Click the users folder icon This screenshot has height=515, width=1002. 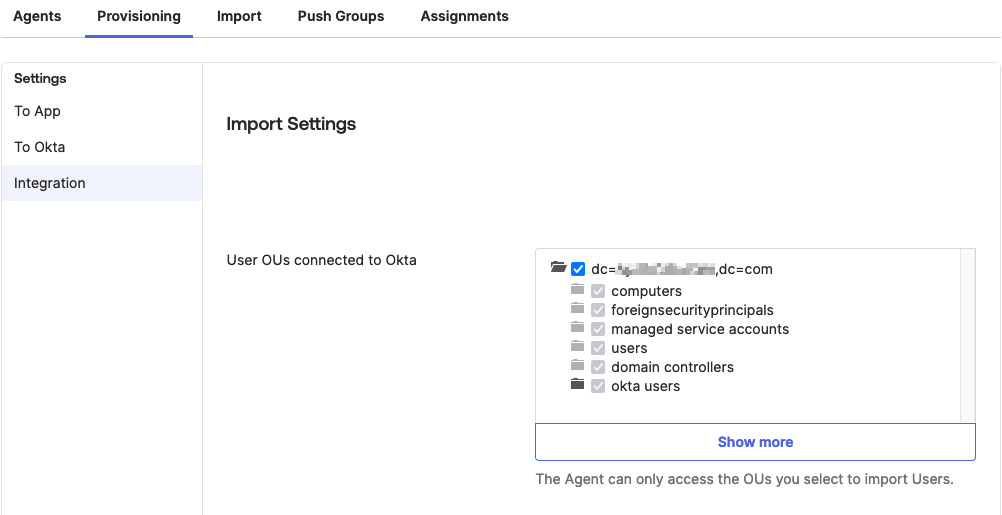577,347
